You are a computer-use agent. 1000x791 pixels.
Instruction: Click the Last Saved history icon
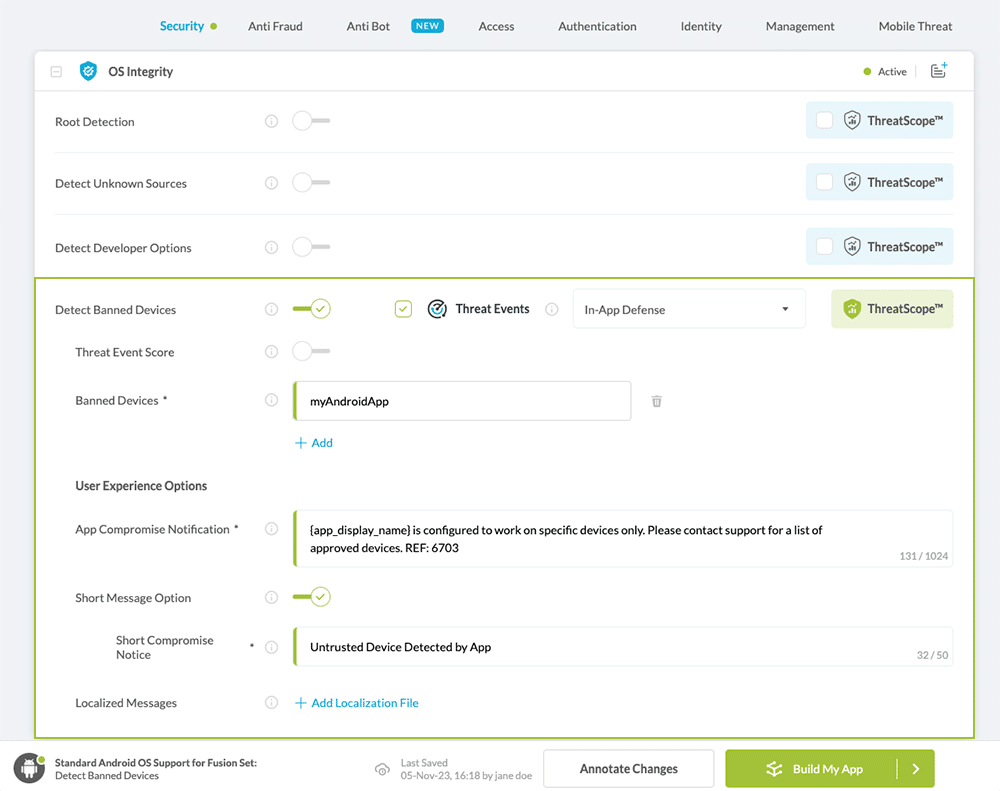tap(381, 769)
